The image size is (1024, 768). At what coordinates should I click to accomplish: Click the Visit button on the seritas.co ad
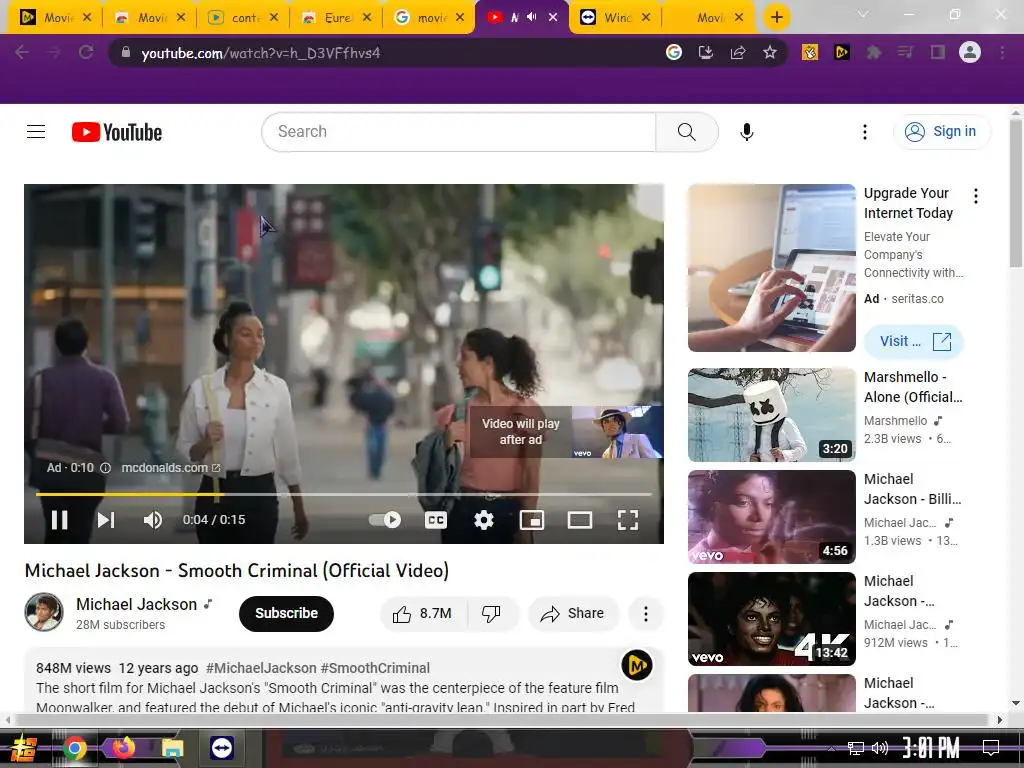point(914,342)
